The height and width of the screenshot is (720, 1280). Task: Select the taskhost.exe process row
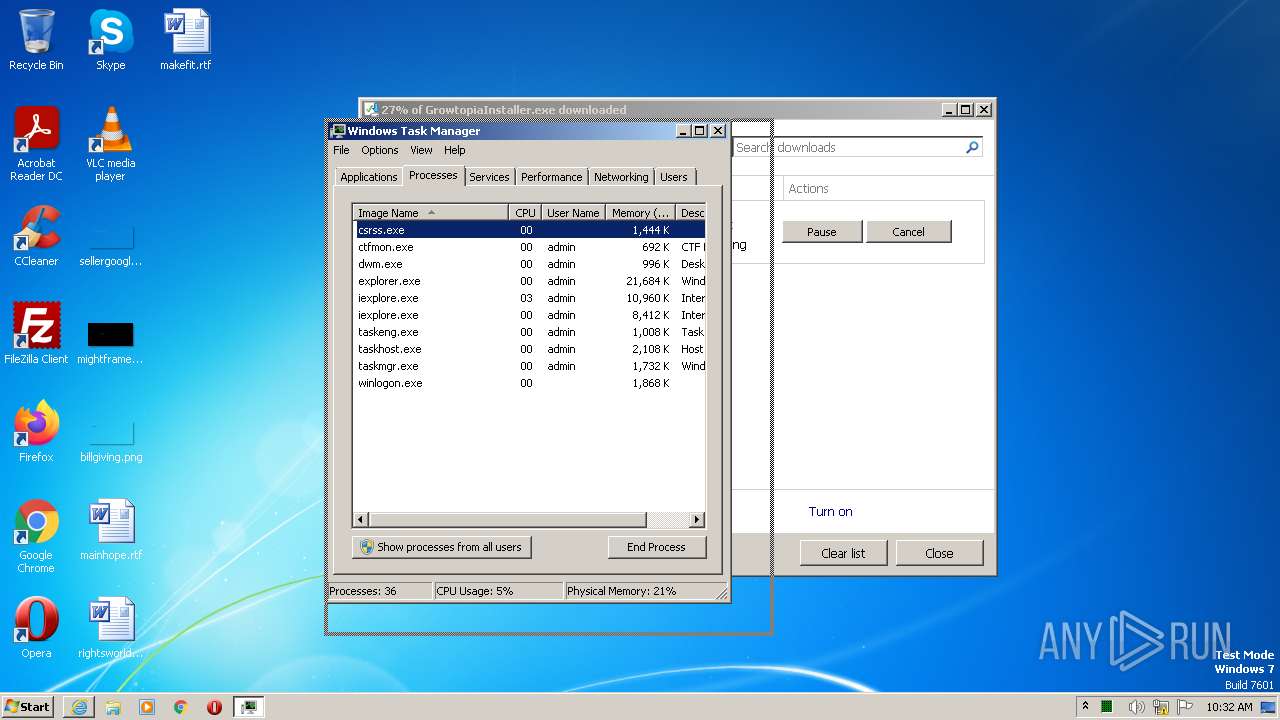click(529, 349)
